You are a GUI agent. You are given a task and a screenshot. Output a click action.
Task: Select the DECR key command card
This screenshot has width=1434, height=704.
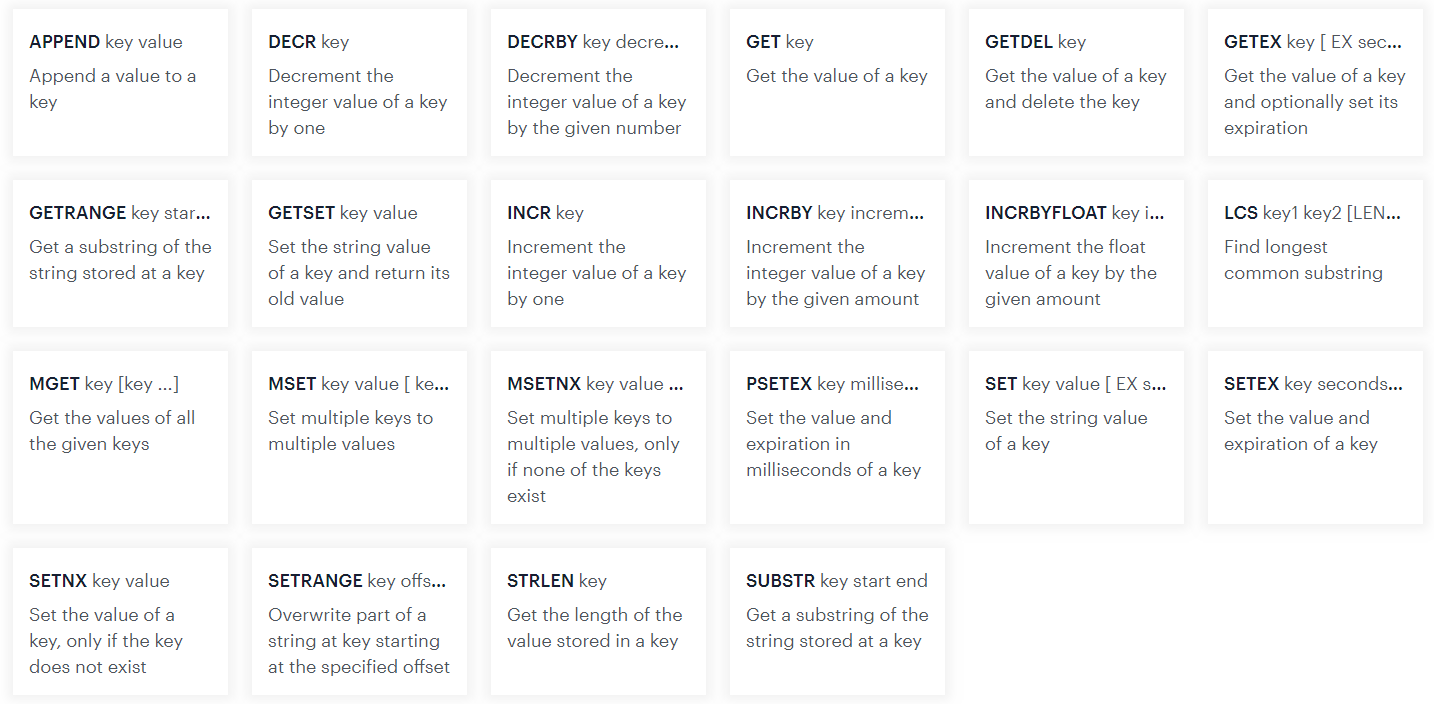tap(359, 82)
